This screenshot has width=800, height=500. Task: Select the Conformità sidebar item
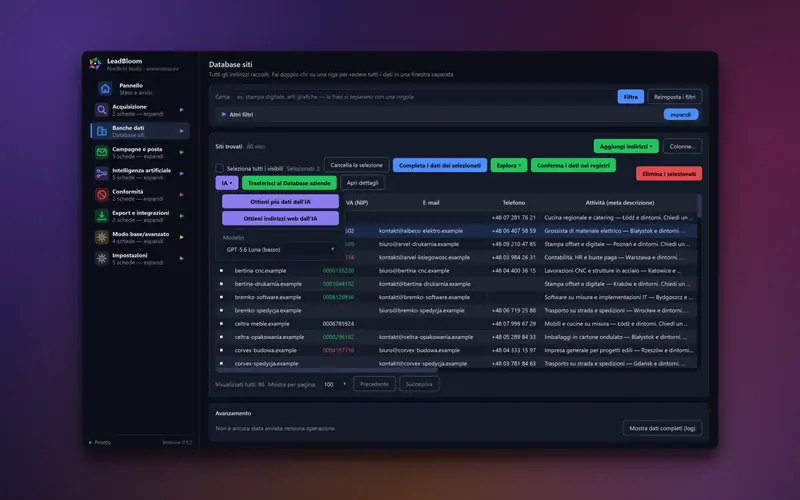(x=139, y=195)
